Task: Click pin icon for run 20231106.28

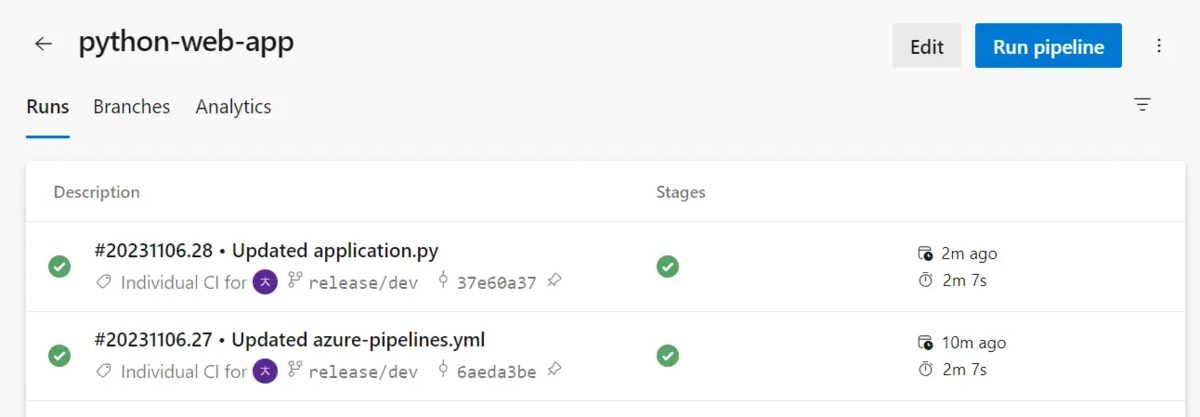Action: tap(554, 282)
